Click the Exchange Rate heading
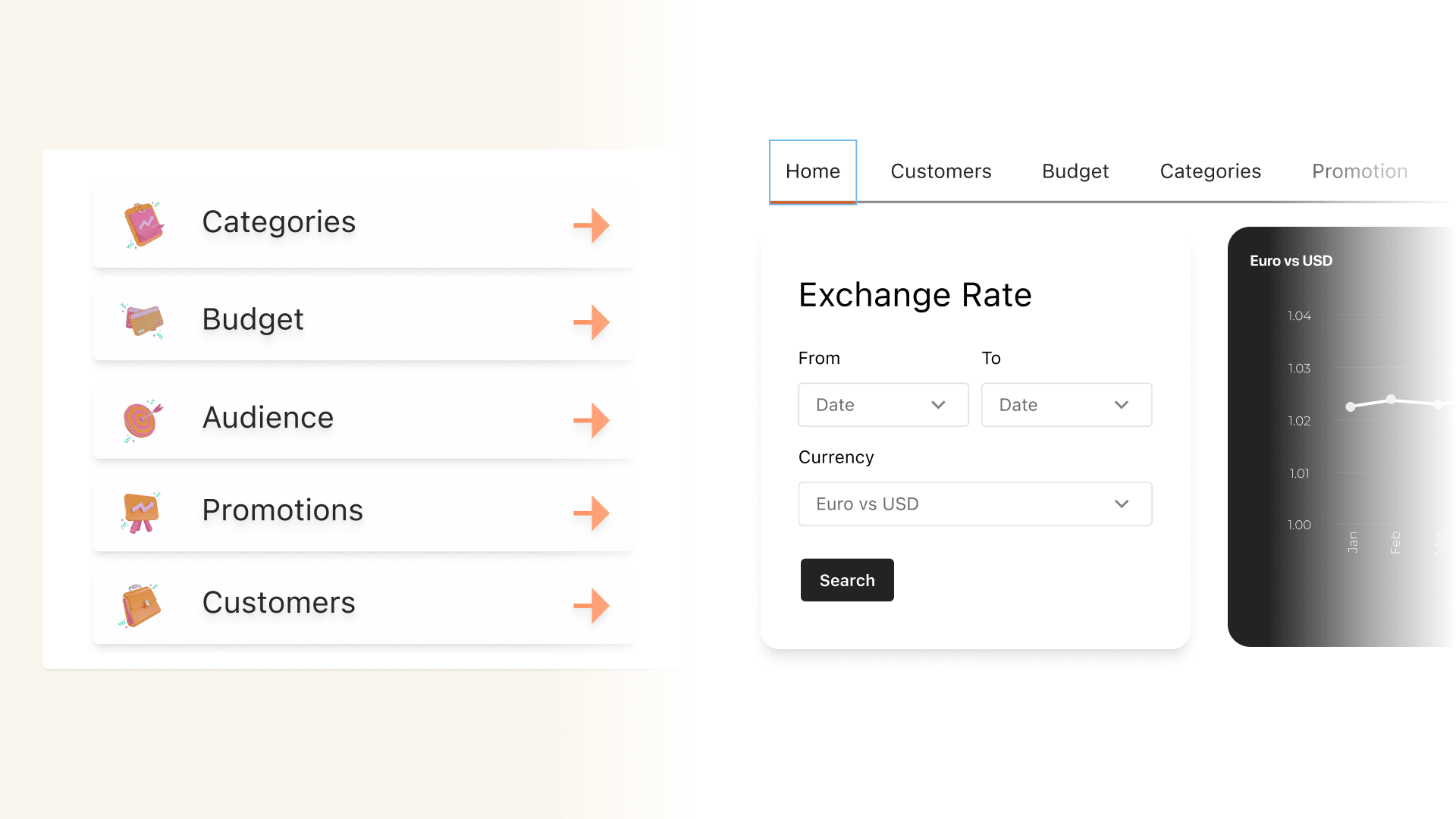The width and height of the screenshot is (1456, 819). [915, 296]
